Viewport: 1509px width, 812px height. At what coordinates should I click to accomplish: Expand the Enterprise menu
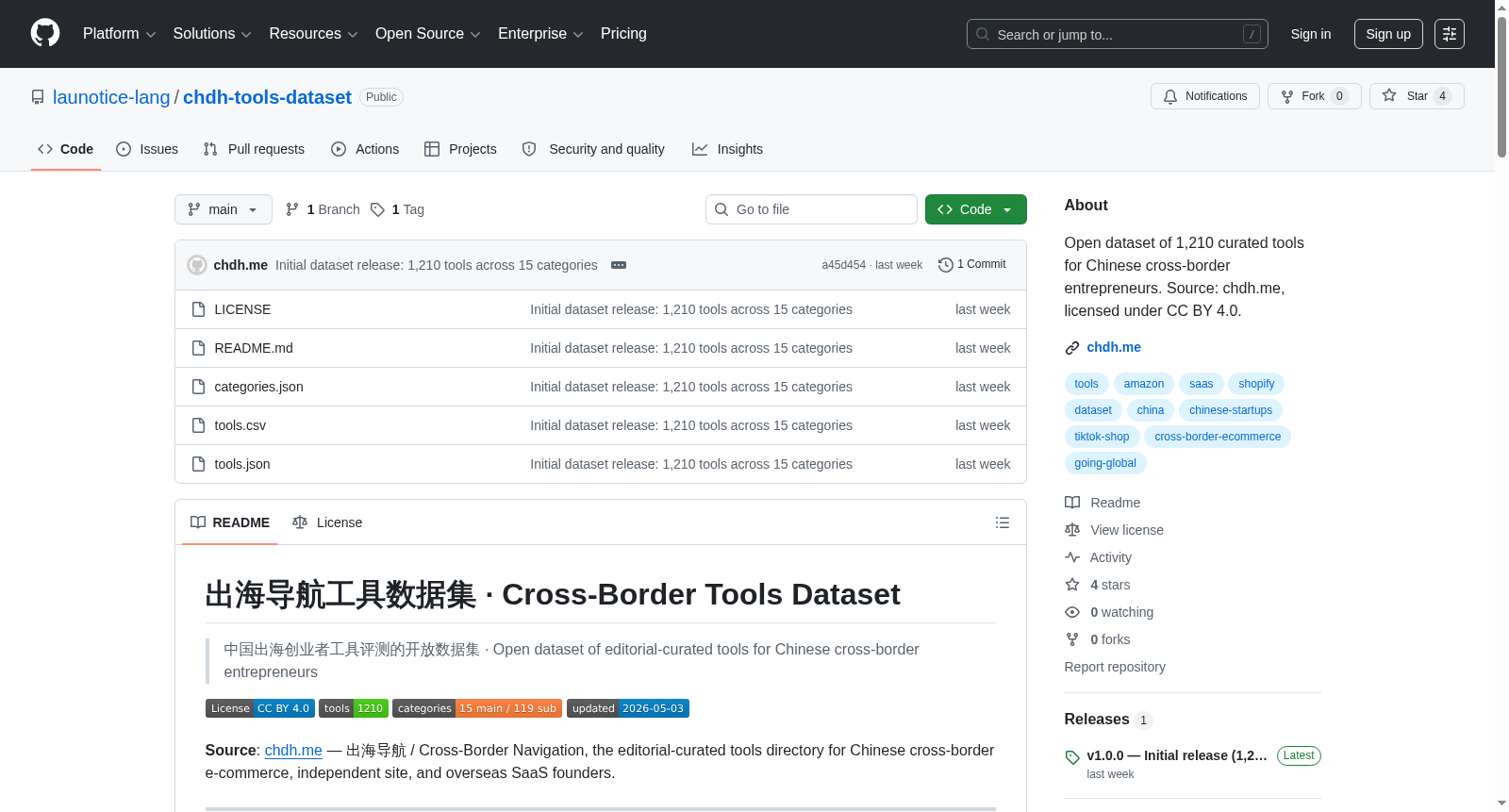click(x=540, y=34)
